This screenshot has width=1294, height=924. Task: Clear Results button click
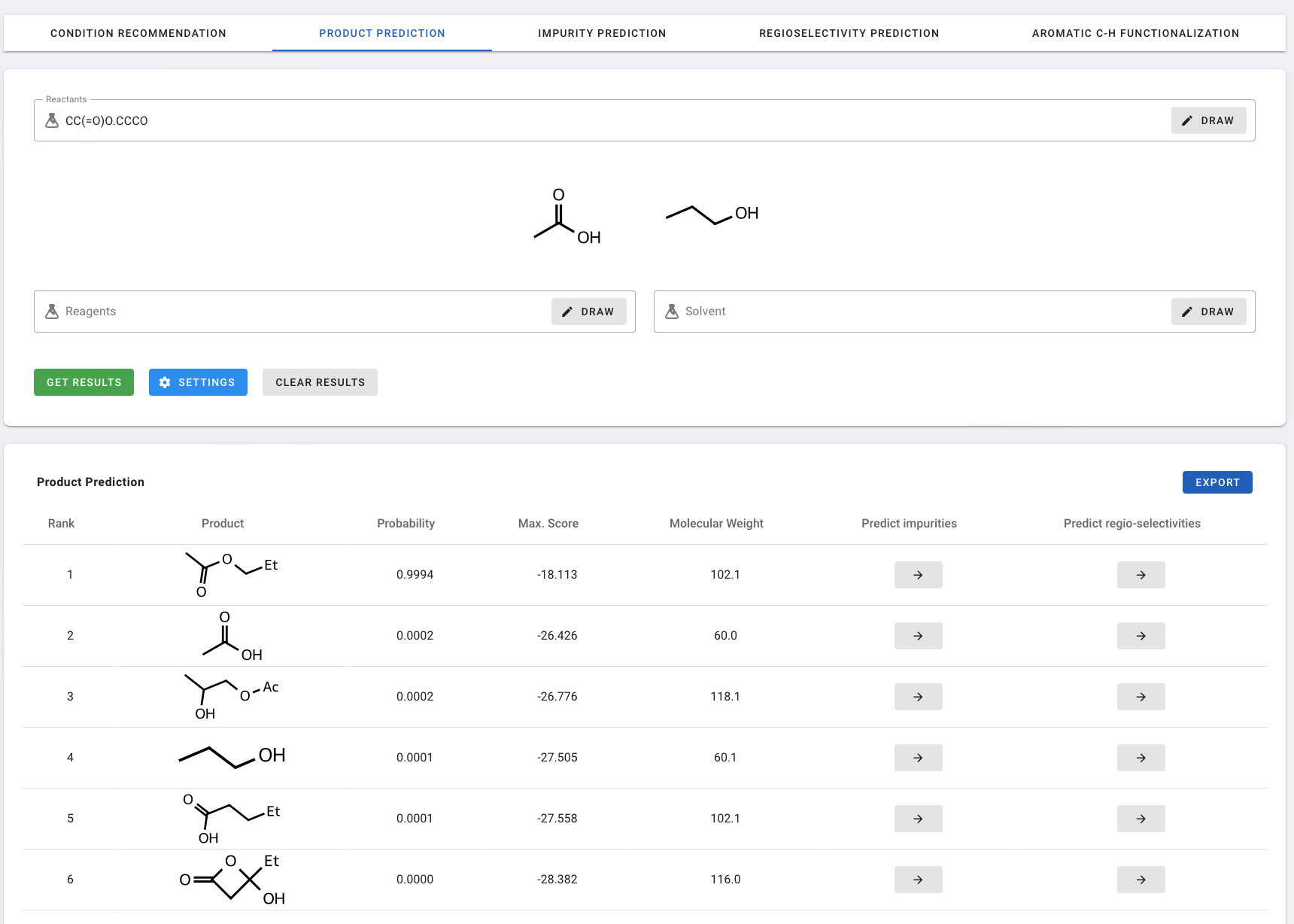[320, 382]
